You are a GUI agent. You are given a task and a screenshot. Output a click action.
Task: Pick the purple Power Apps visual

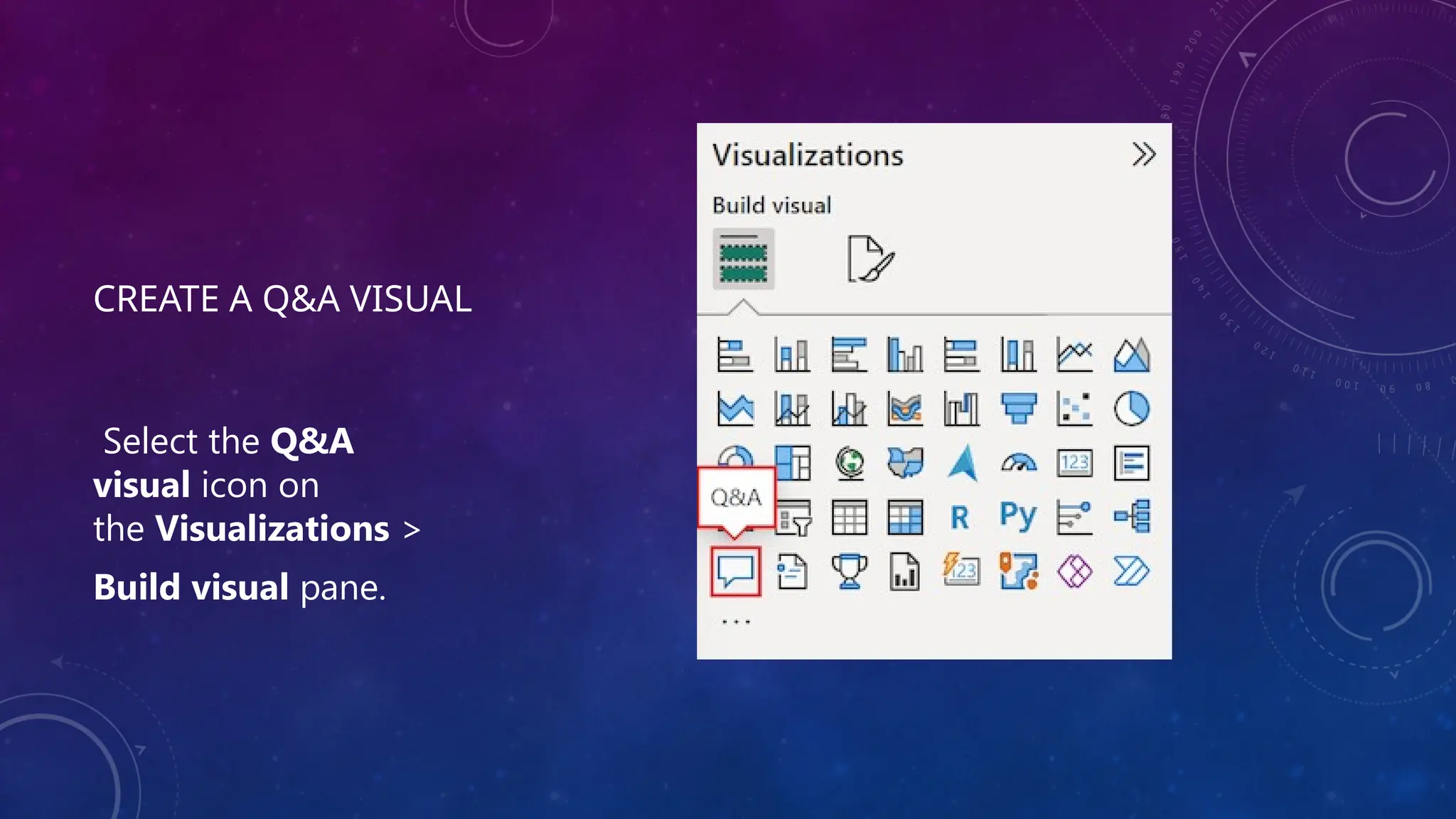(1074, 572)
